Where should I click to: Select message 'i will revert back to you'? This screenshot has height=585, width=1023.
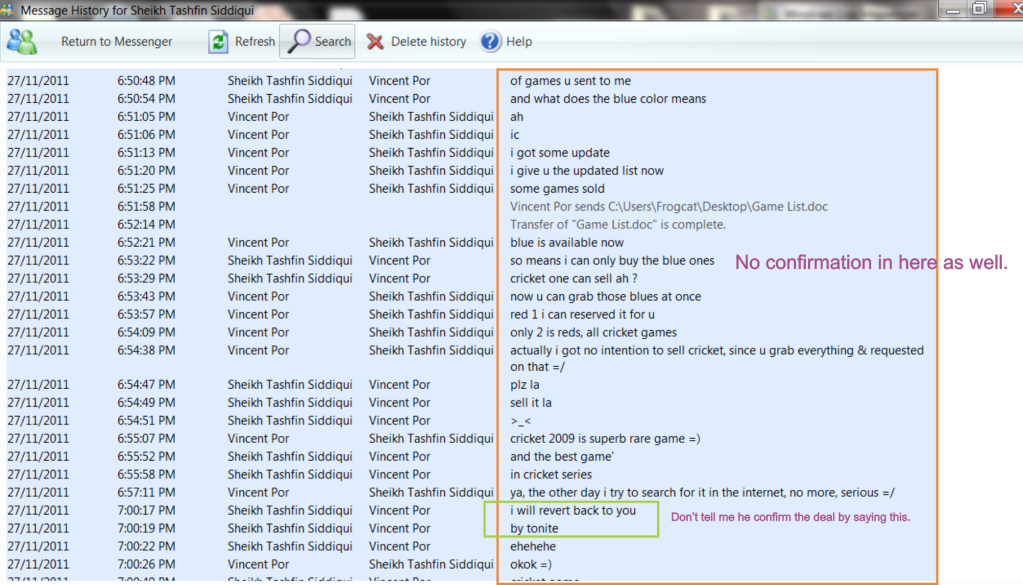click(x=572, y=511)
